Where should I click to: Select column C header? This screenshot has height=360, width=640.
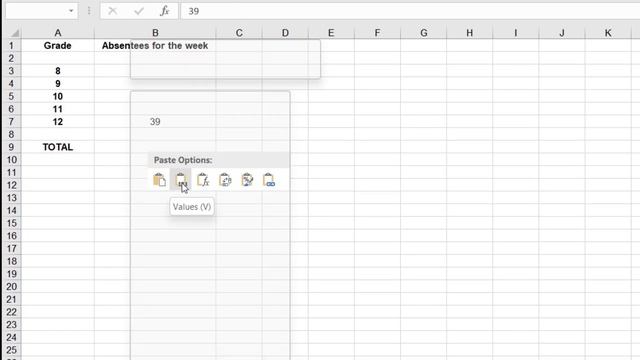tap(239, 33)
